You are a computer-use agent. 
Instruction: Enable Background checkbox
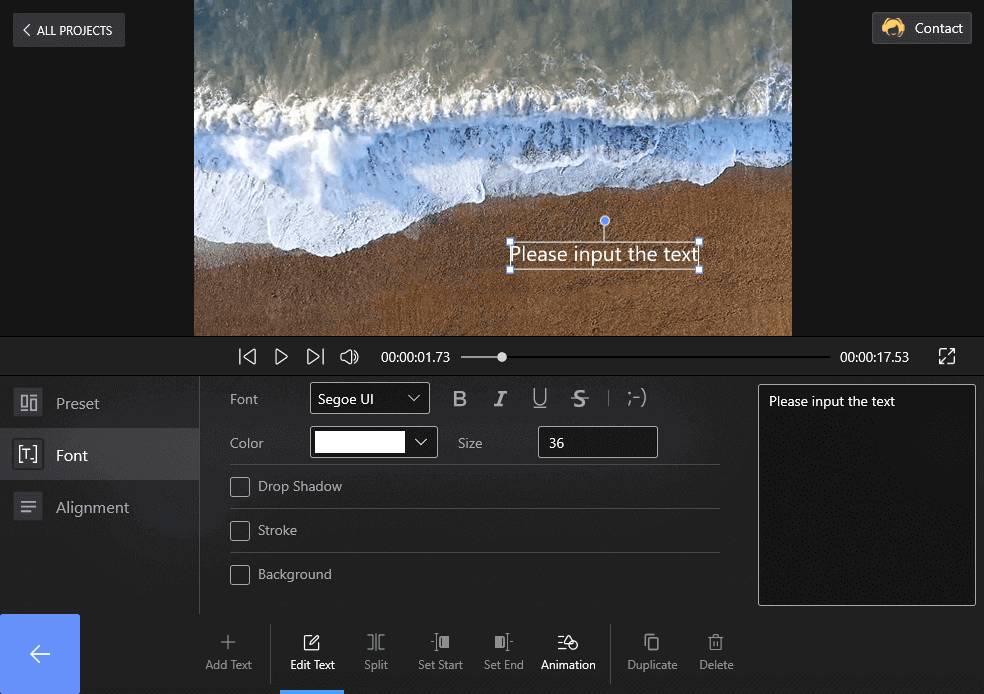coord(240,574)
